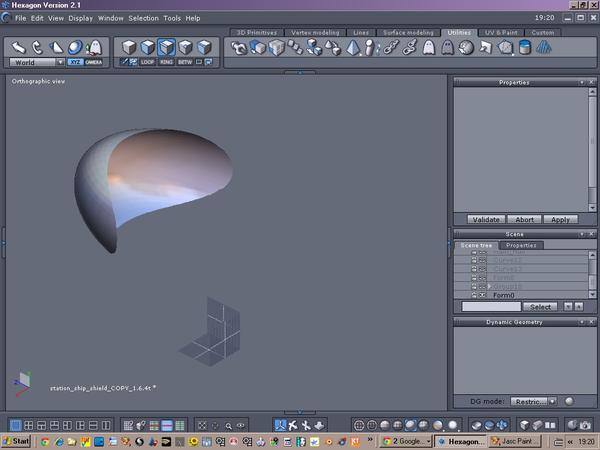Open the World coordinate system dropdown
The width and height of the screenshot is (600, 450).
pos(37,61)
